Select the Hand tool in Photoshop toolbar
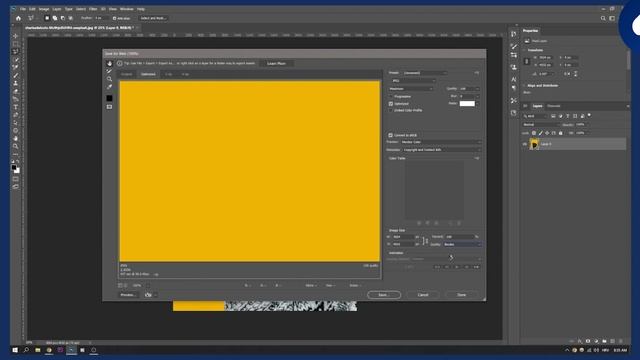This screenshot has width=640, height=360. [x=16, y=138]
